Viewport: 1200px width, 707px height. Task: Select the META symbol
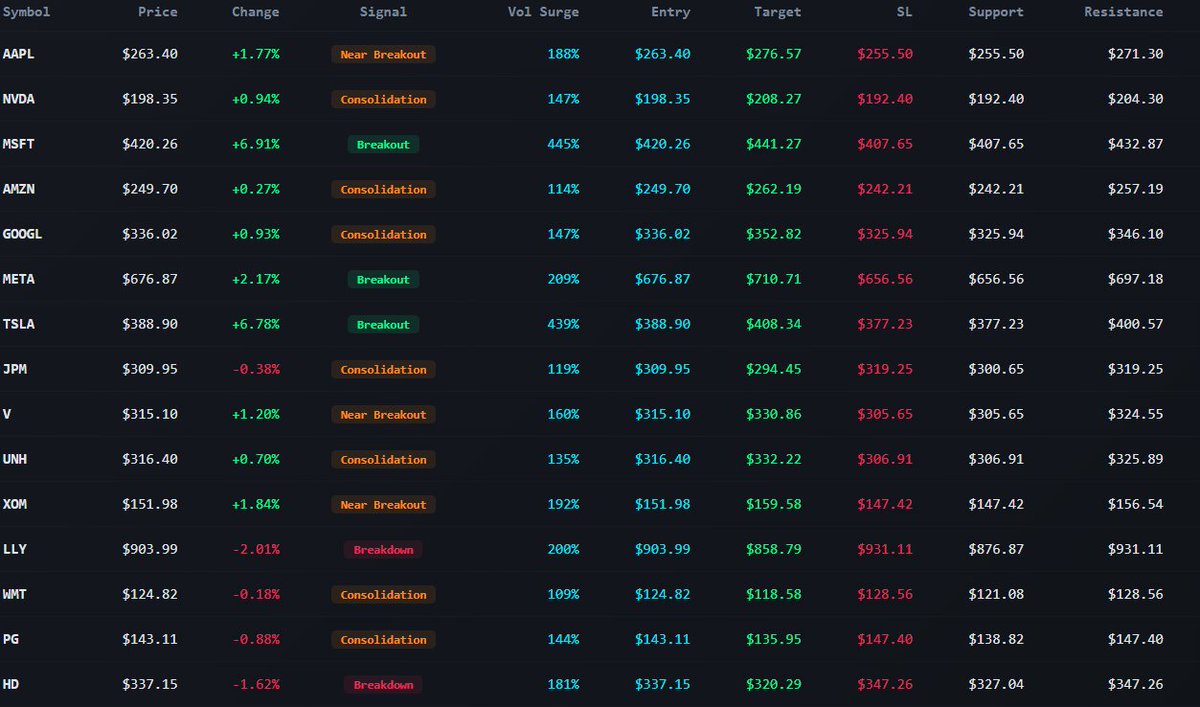[x=19, y=279]
